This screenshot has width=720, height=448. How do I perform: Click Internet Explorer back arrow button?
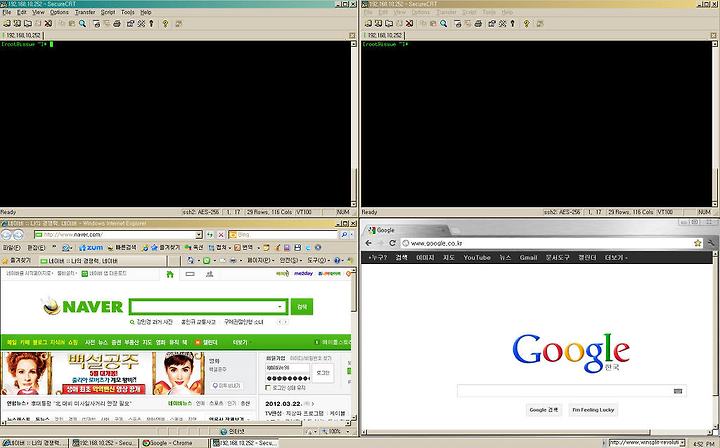6,235
